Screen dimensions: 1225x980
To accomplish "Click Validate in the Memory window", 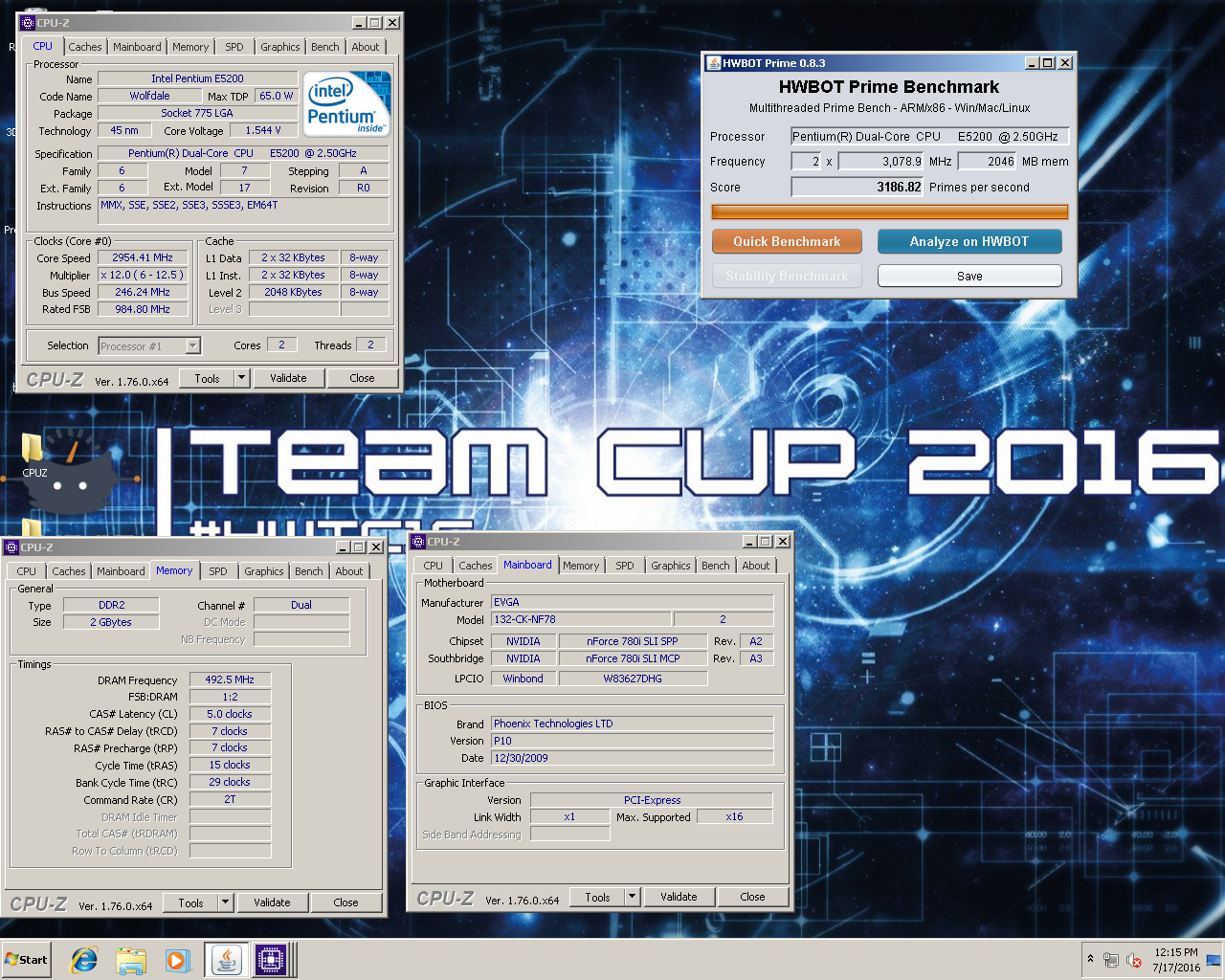I will (x=272, y=902).
